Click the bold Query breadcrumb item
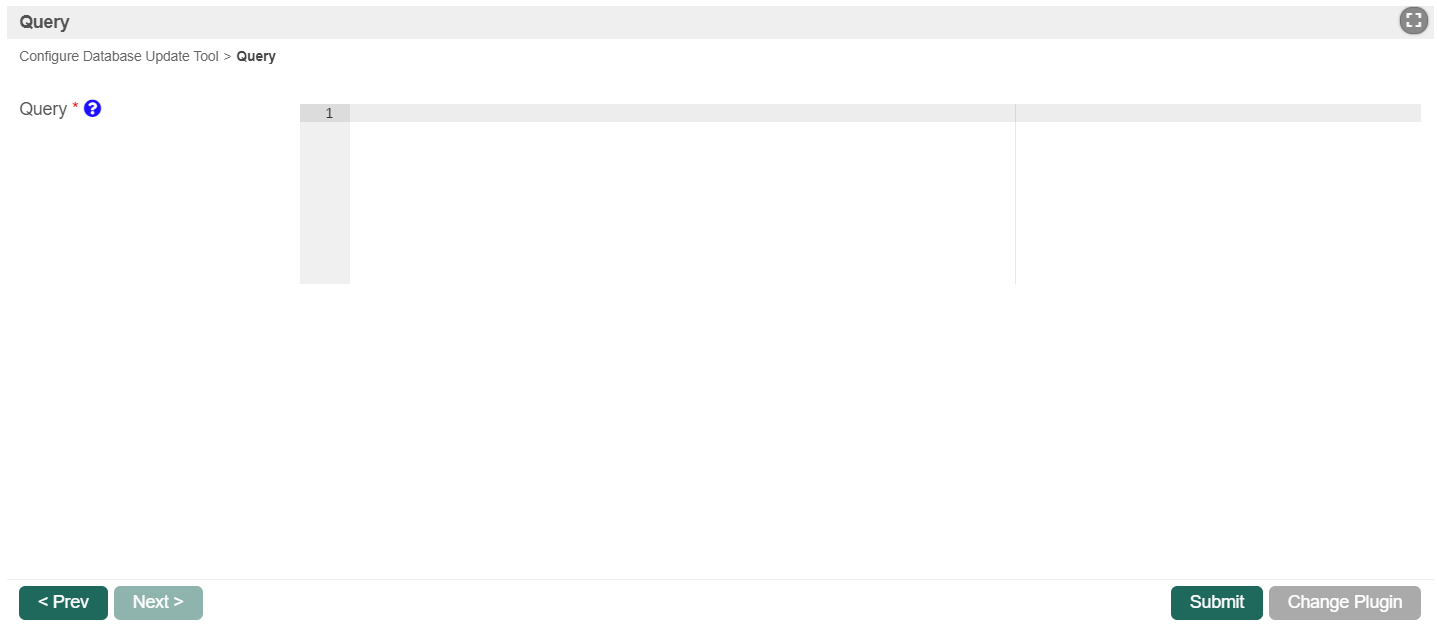 tap(256, 57)
